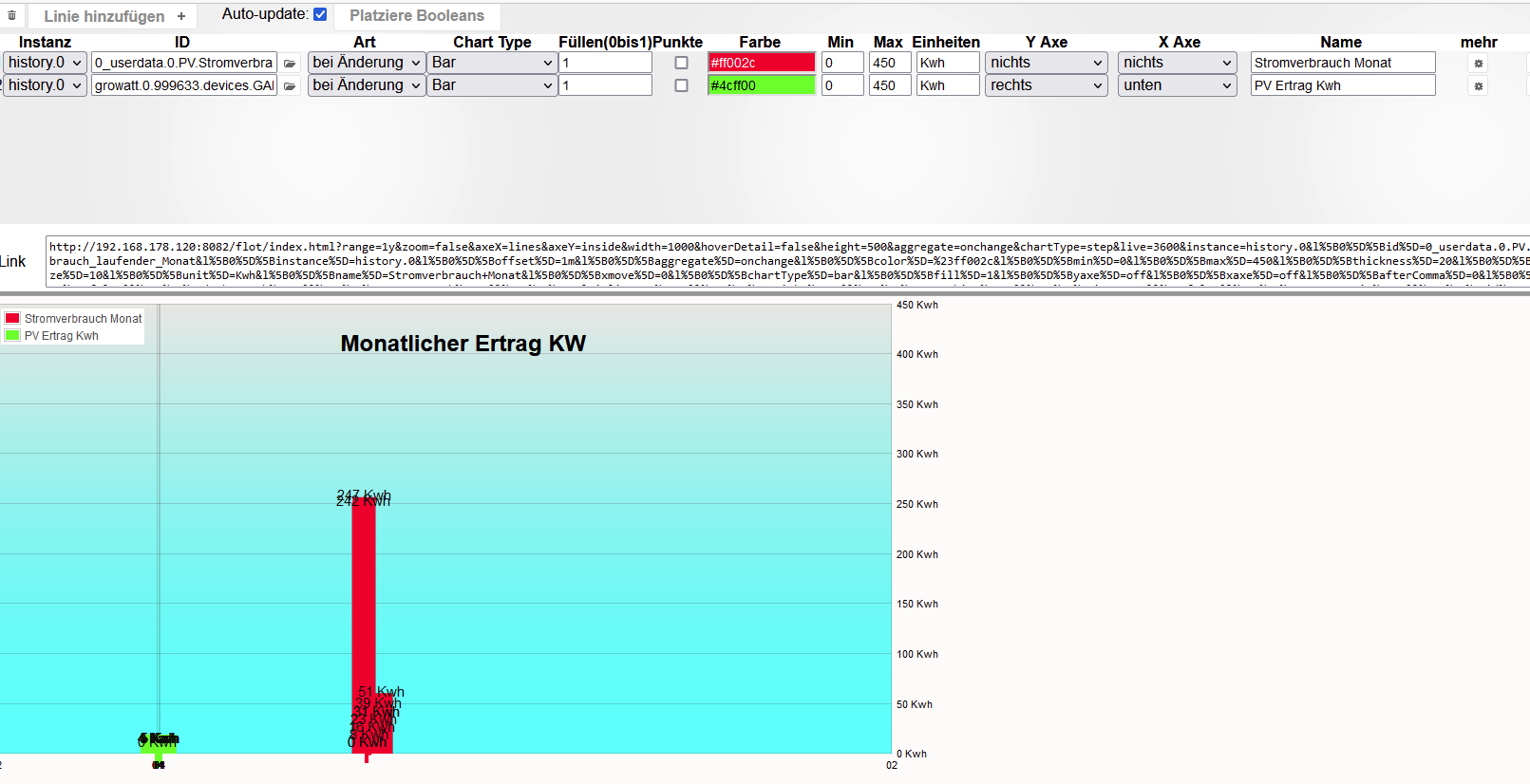Screen dimensions: 1530x784
Task: Click the Max field of PV Ertrag Kwh row
Action: (890, 85)
